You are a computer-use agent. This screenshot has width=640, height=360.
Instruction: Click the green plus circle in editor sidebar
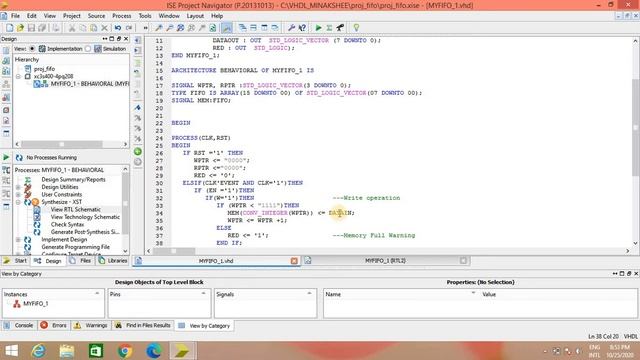click(x=138, y=151)
